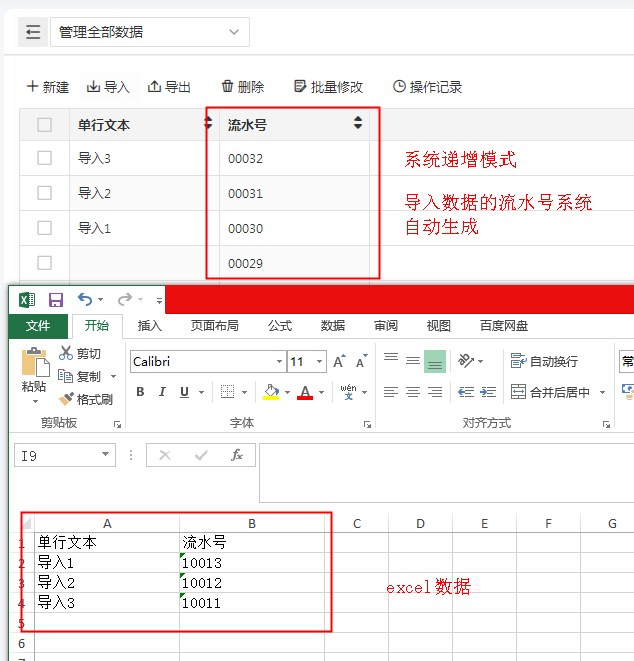The width and height of the screenshot is (634, 661).
Task: Click the insert function fx icon
Action: click(x=237, y=455)
